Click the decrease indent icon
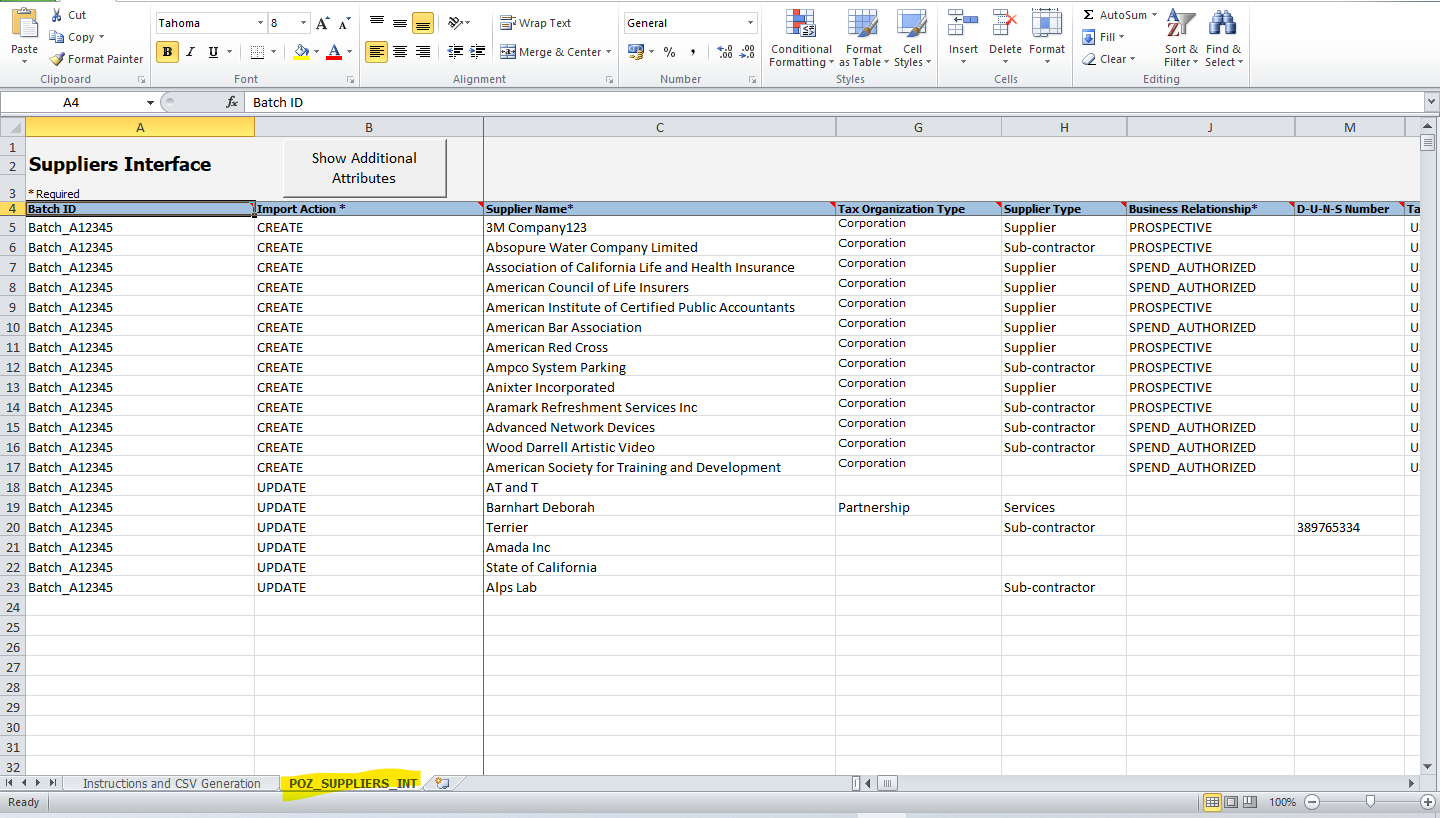The image size is (1440, 818). 456,52
